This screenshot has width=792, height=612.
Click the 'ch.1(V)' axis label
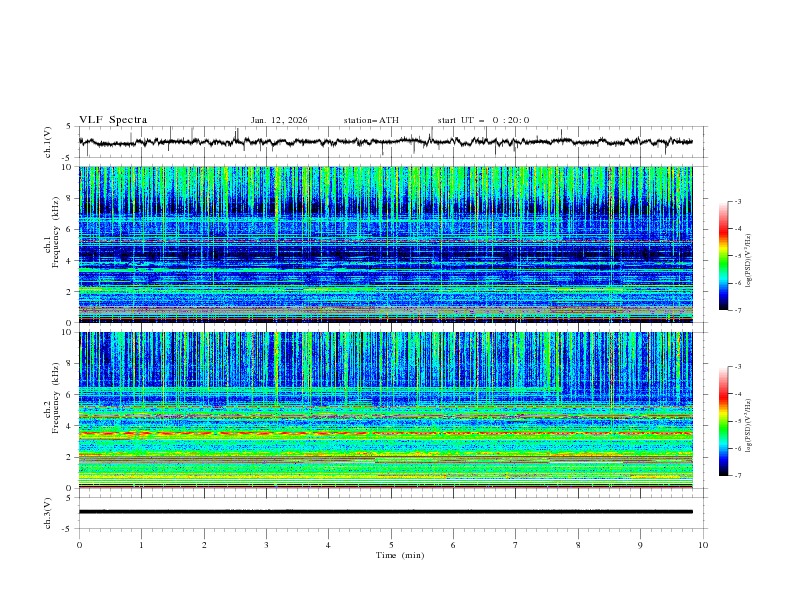pos(49,142)
